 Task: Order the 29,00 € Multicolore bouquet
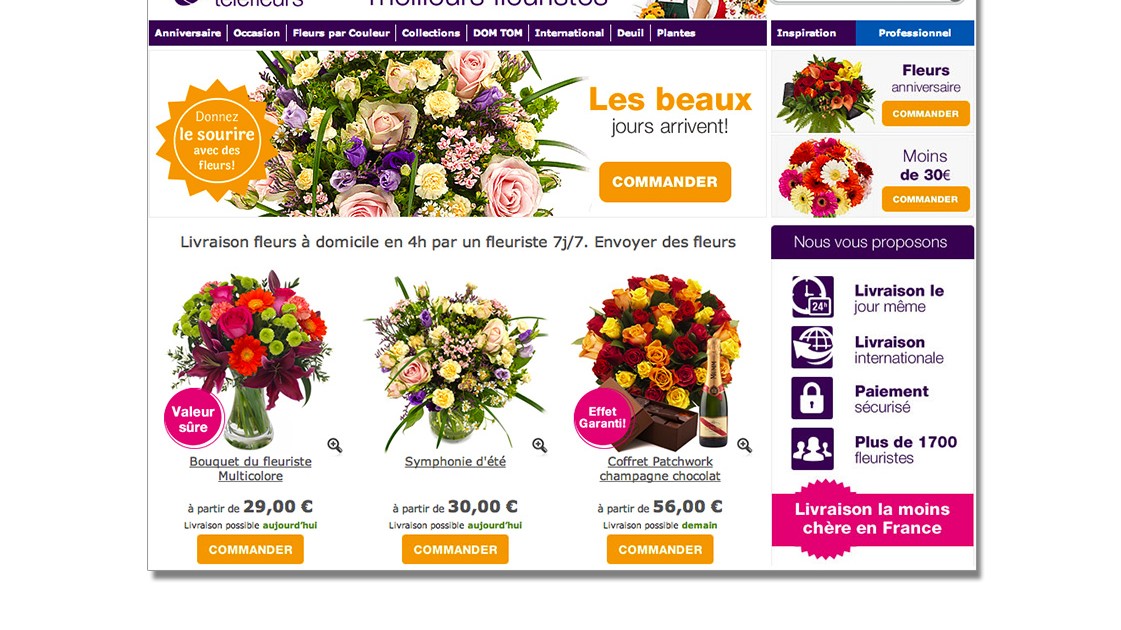coord(250,550)
